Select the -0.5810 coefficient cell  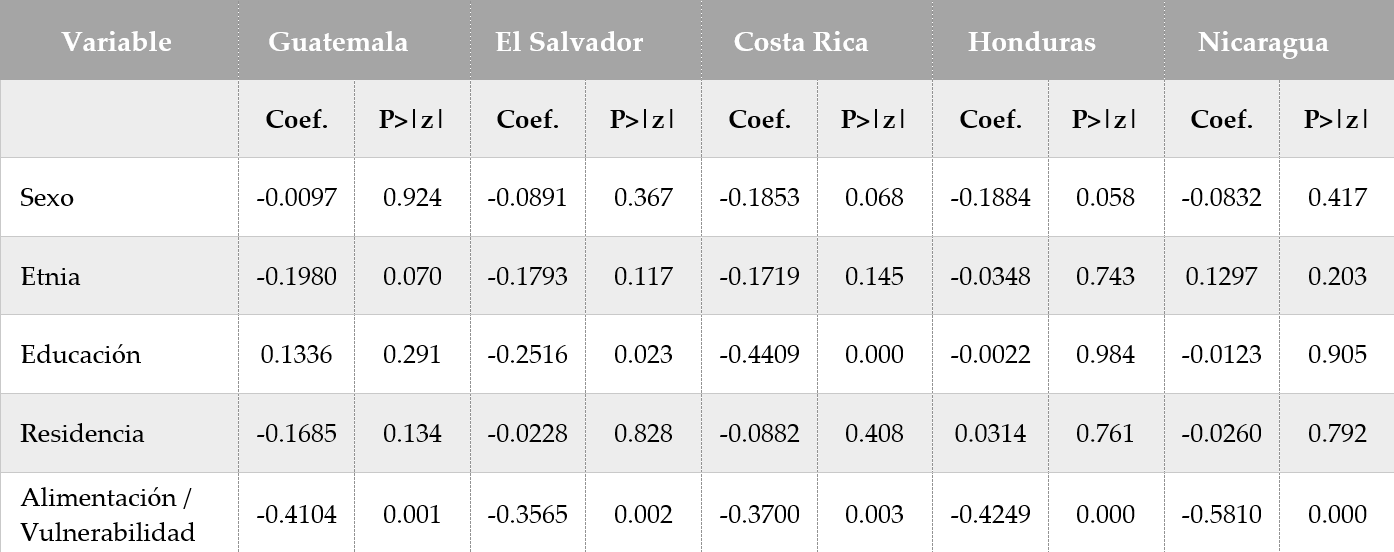[x=1221, y=514]
